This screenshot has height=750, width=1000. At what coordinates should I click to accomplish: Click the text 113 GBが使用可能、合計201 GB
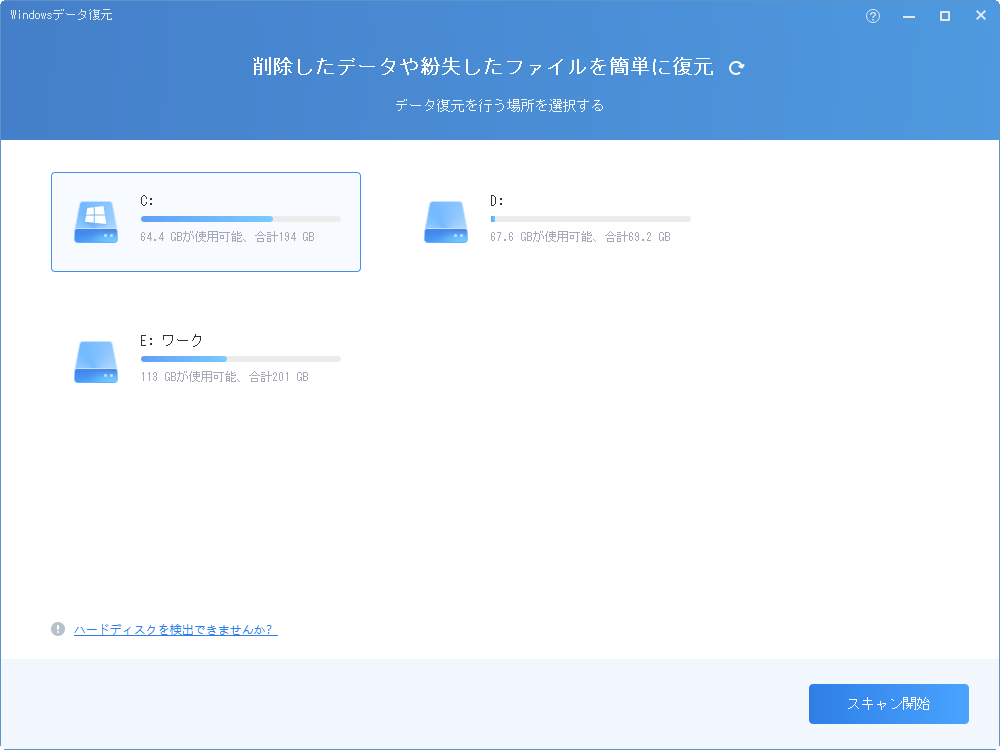(x=224, y=378)
